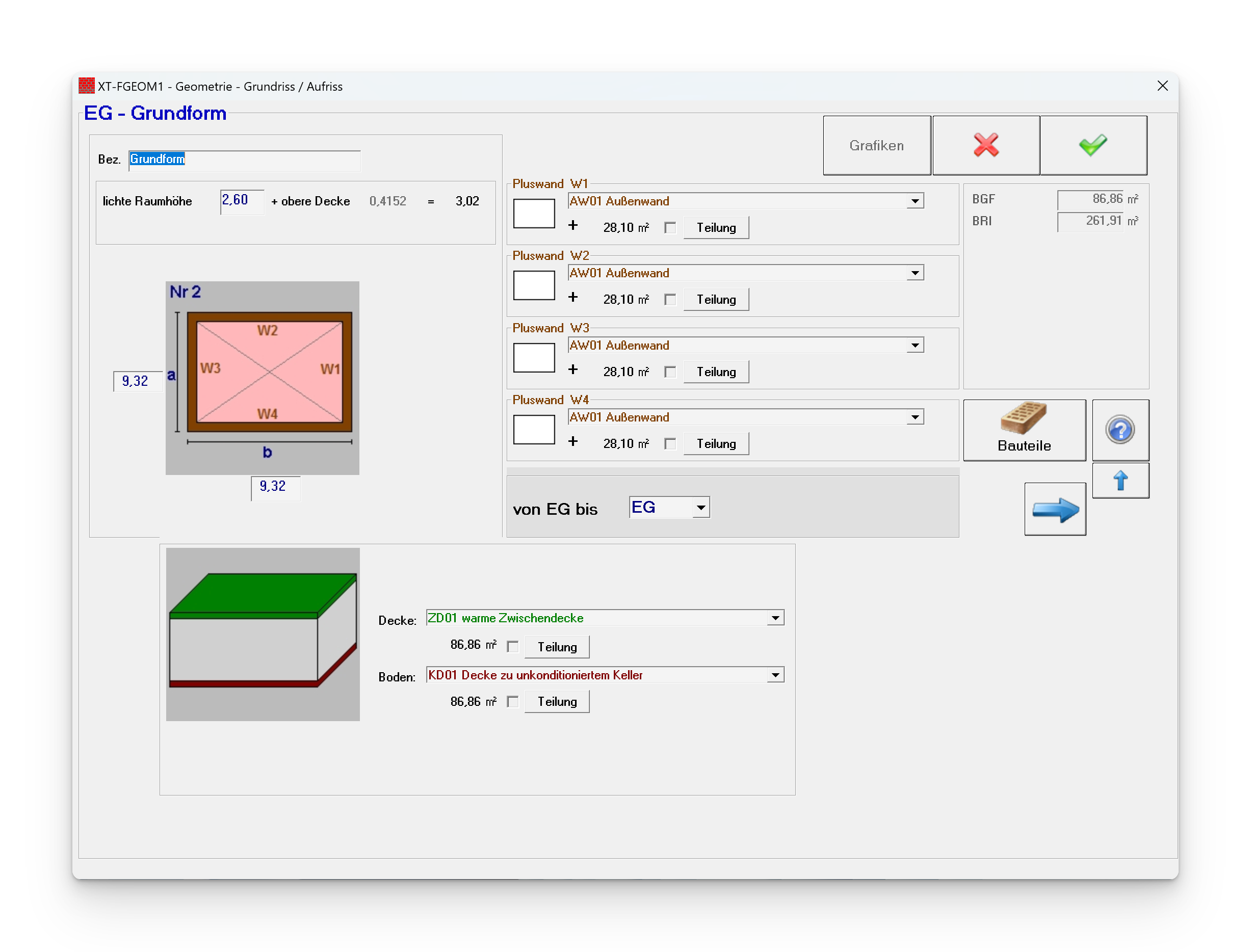
Task: Check the Teilung checkbox for Decke
Action: point(512,647)
